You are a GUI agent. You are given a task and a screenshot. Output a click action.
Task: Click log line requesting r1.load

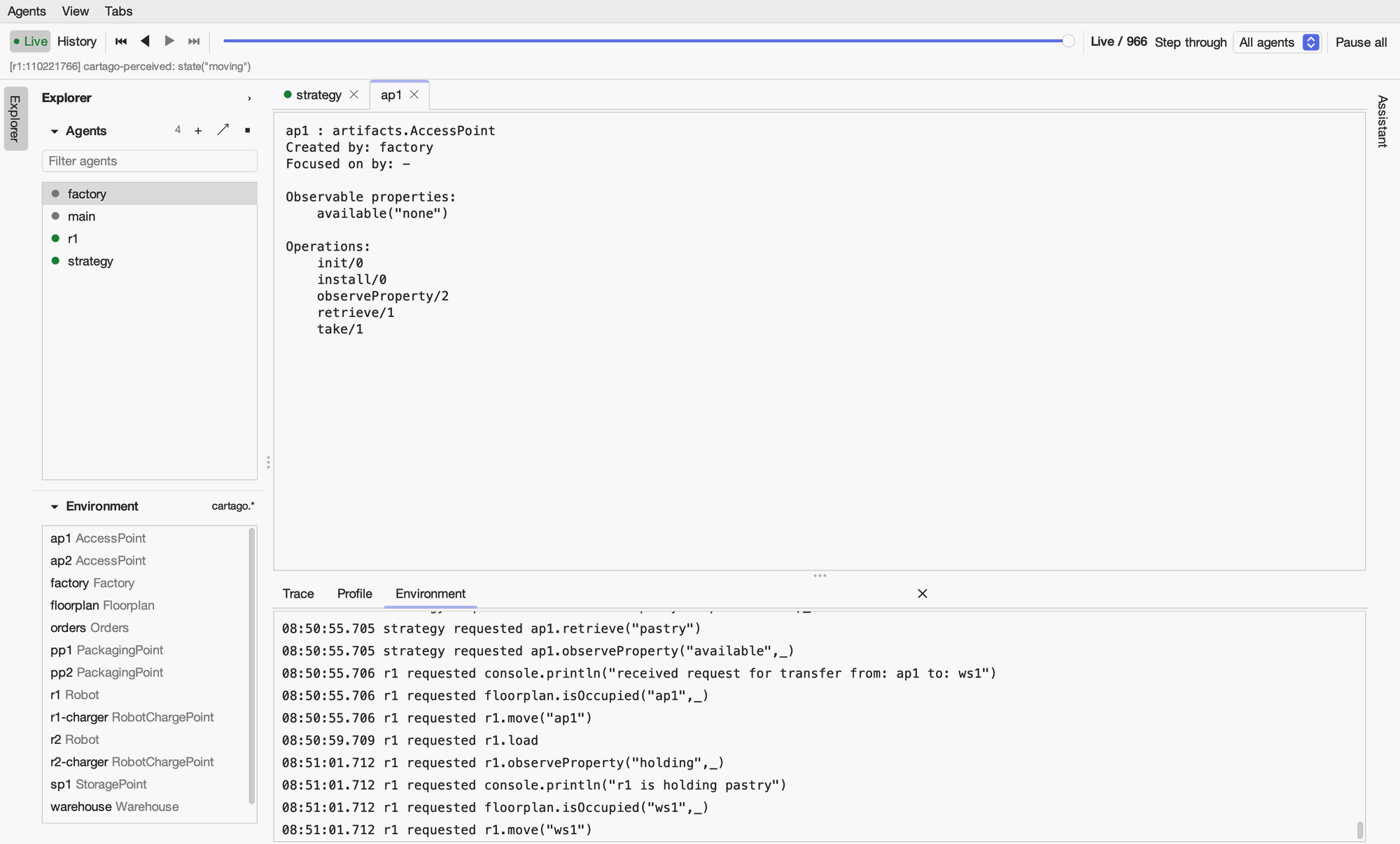click(410, 740)
